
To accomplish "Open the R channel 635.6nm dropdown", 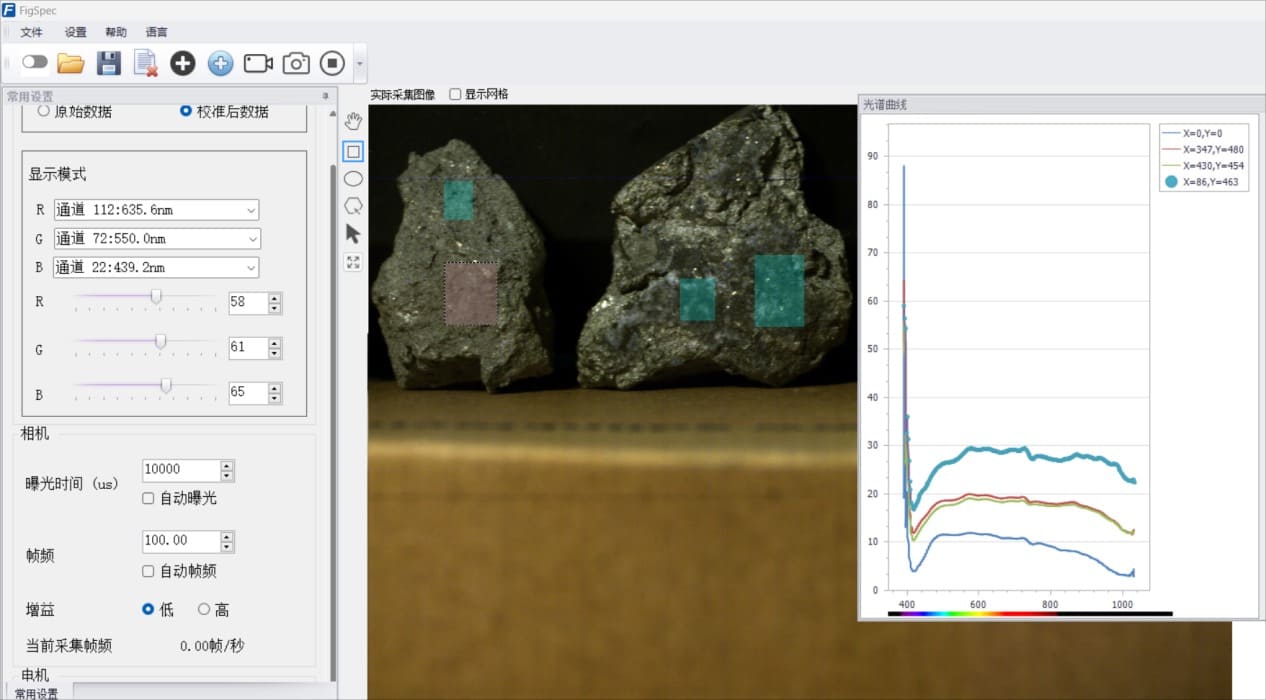I will (x=157, y=210).
